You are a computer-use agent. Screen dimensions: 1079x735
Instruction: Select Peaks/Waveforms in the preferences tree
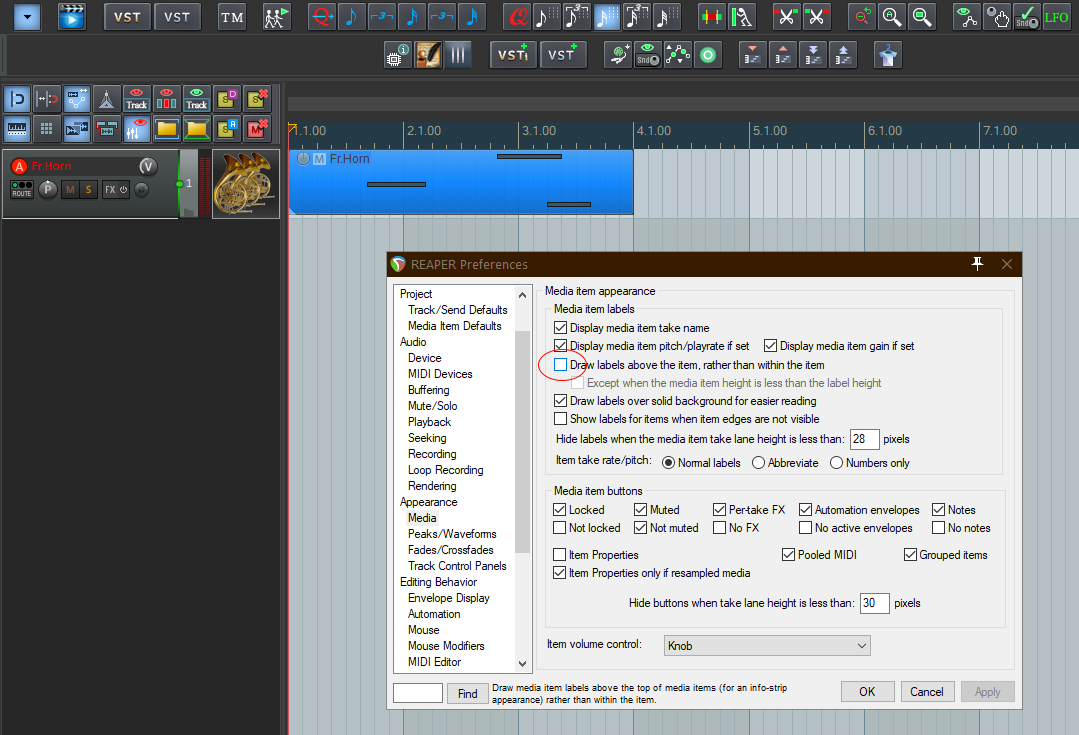pos(452,534)
